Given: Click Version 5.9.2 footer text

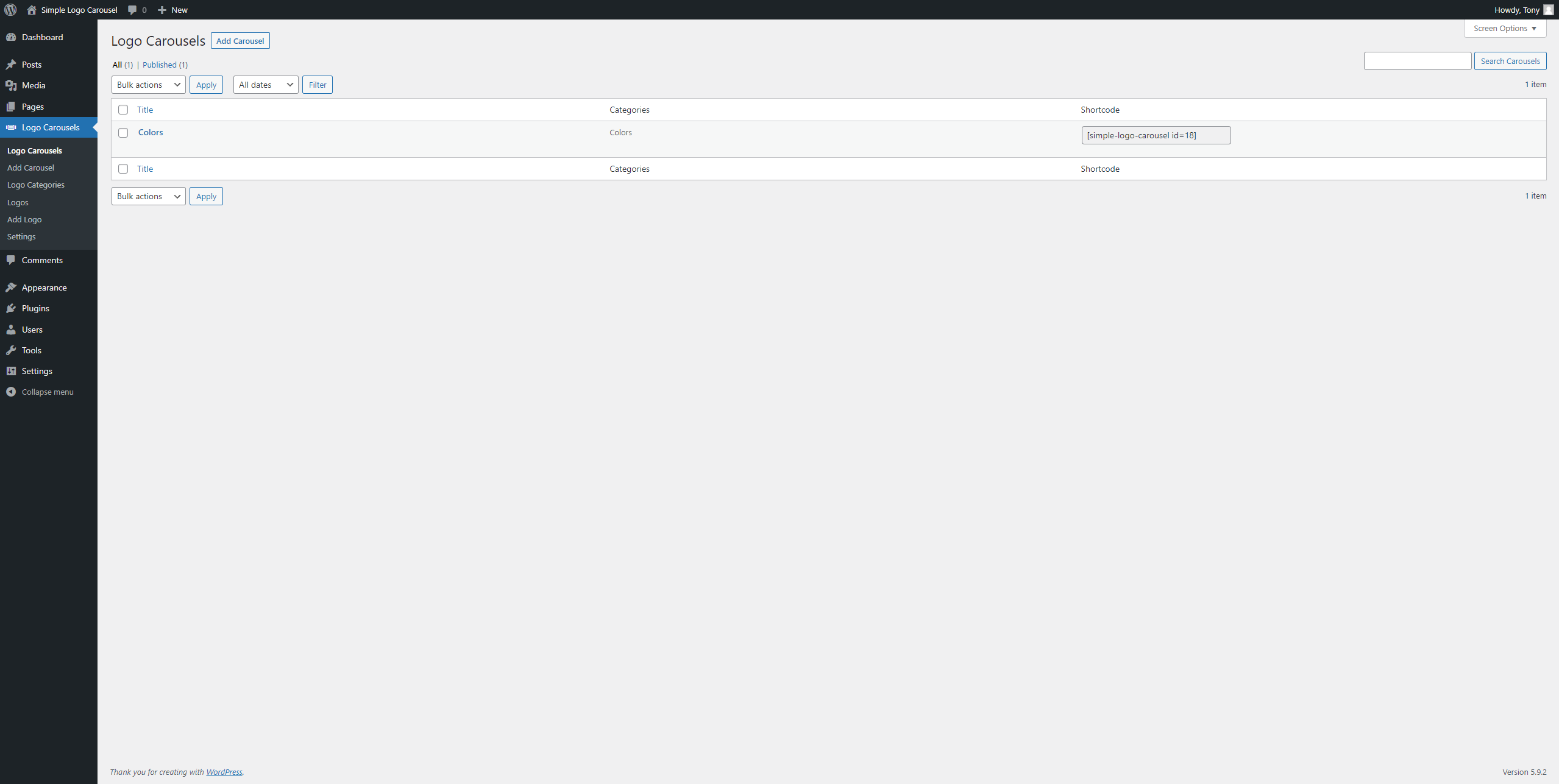Looking at the screenshot, I should coord(1524,772).
